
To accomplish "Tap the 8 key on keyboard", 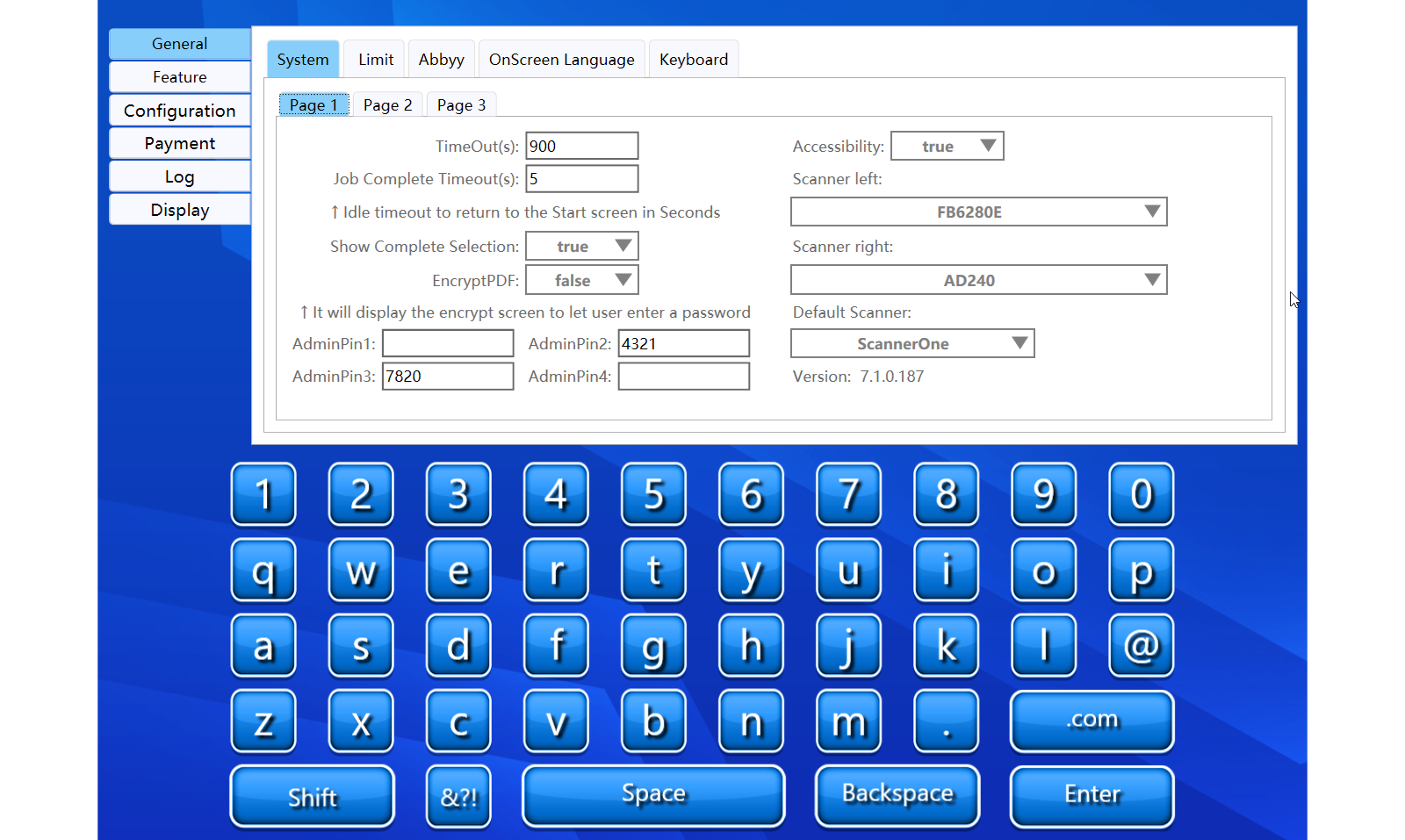I will pyautogui.click(x=946, y=494).
